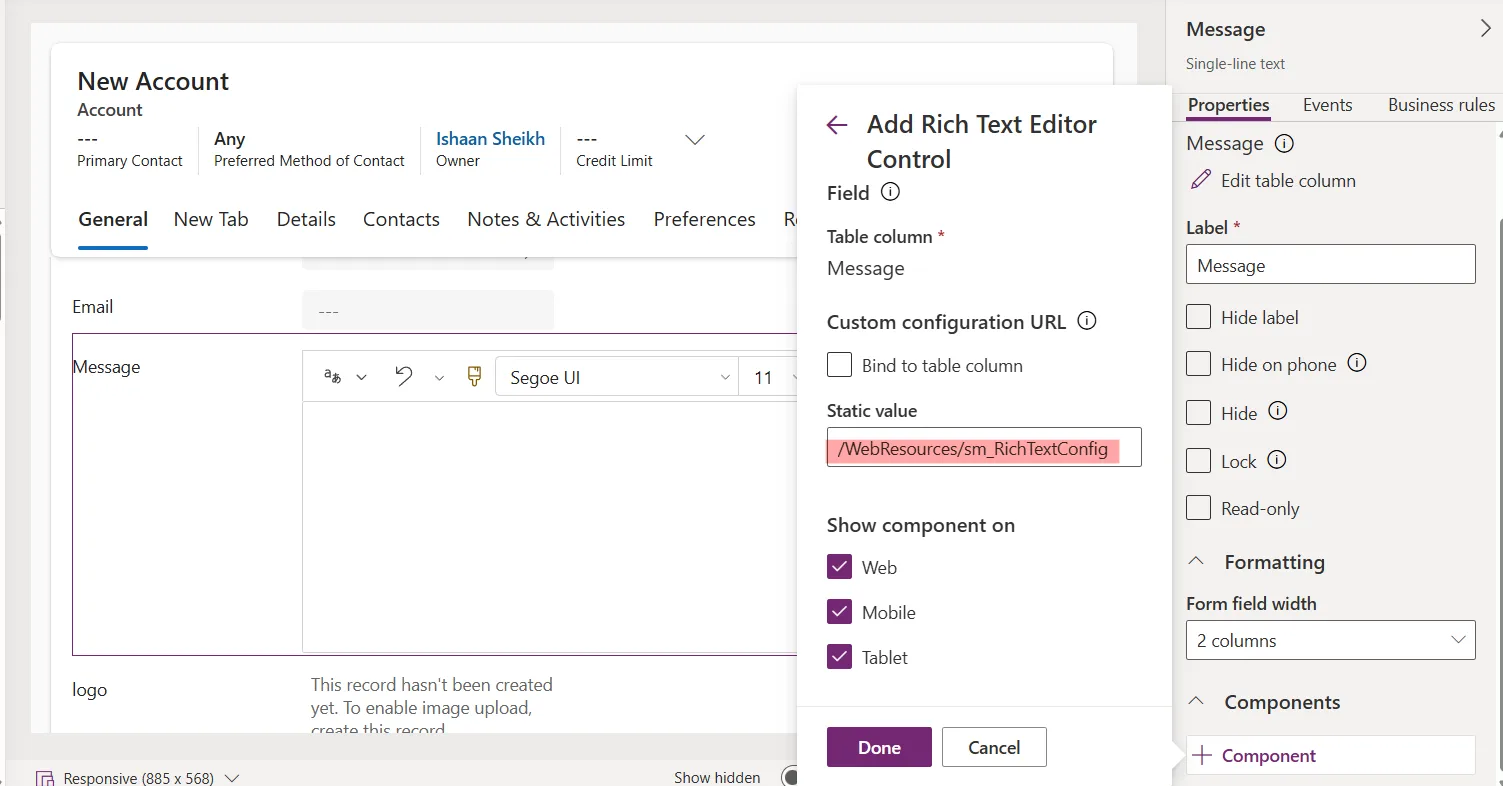
Task: Tick the Read-only checkbox
Action: (1198, 508)
